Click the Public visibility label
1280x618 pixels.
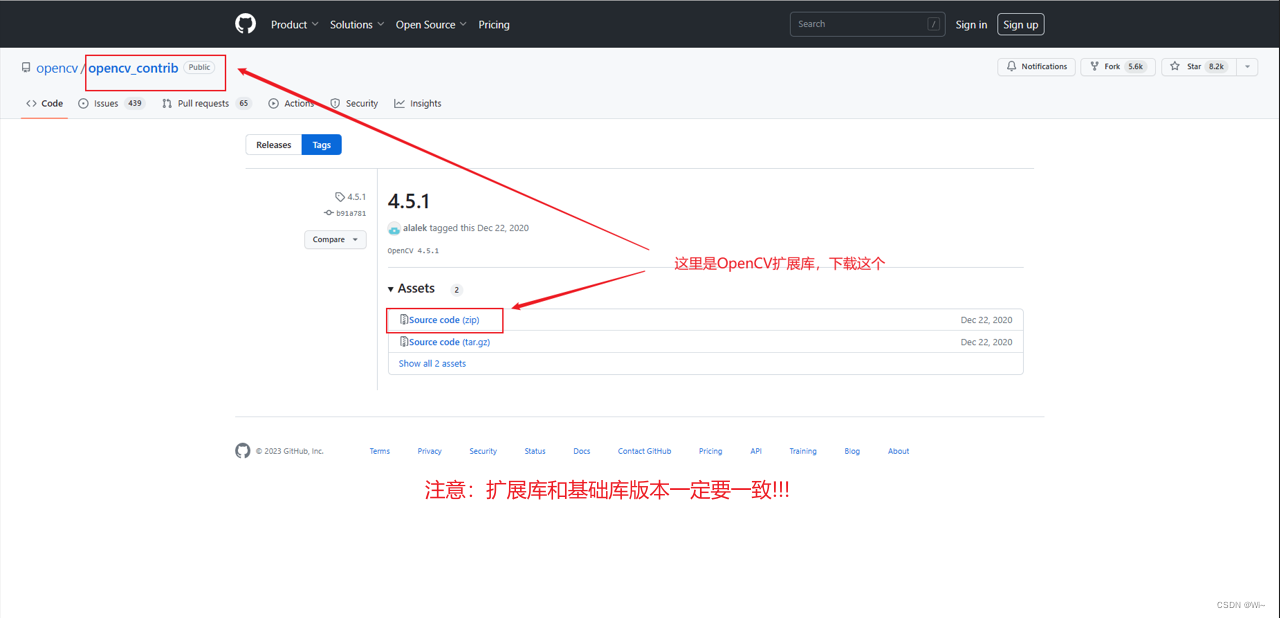(200, 67)
